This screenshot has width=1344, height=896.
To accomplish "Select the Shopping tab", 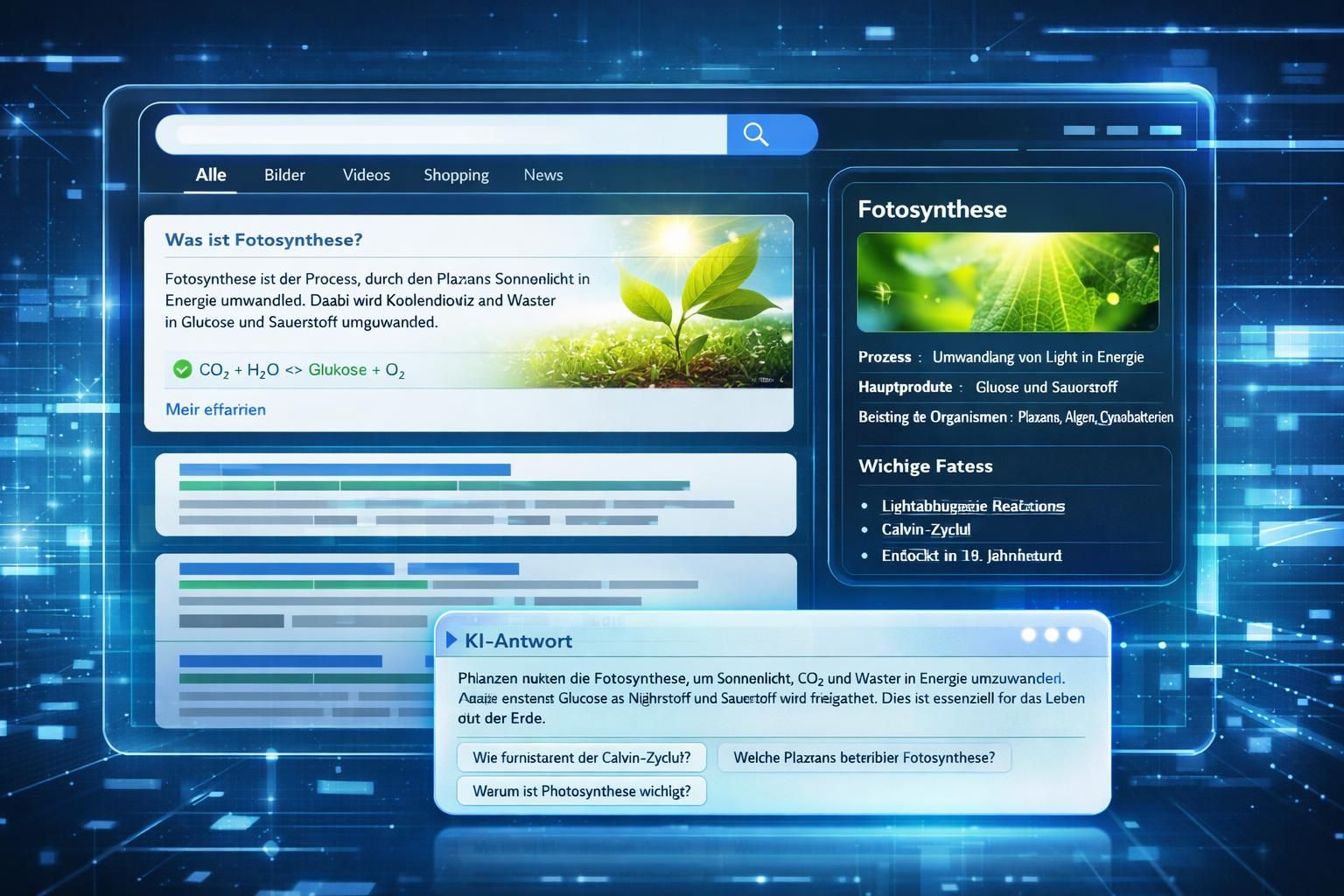I will coord(456,175).
